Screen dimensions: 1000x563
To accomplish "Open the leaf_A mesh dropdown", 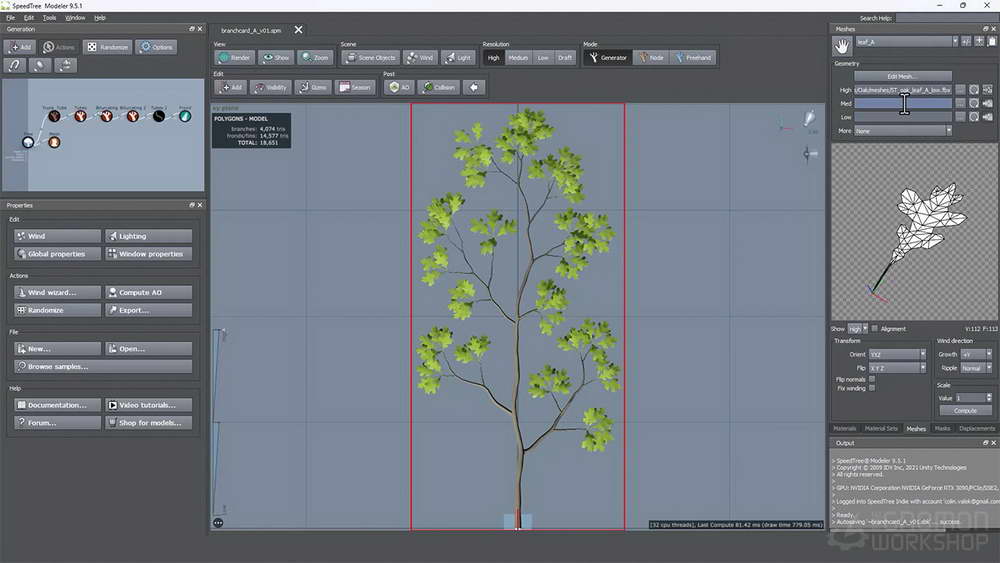I will click(x=906, y=41).
